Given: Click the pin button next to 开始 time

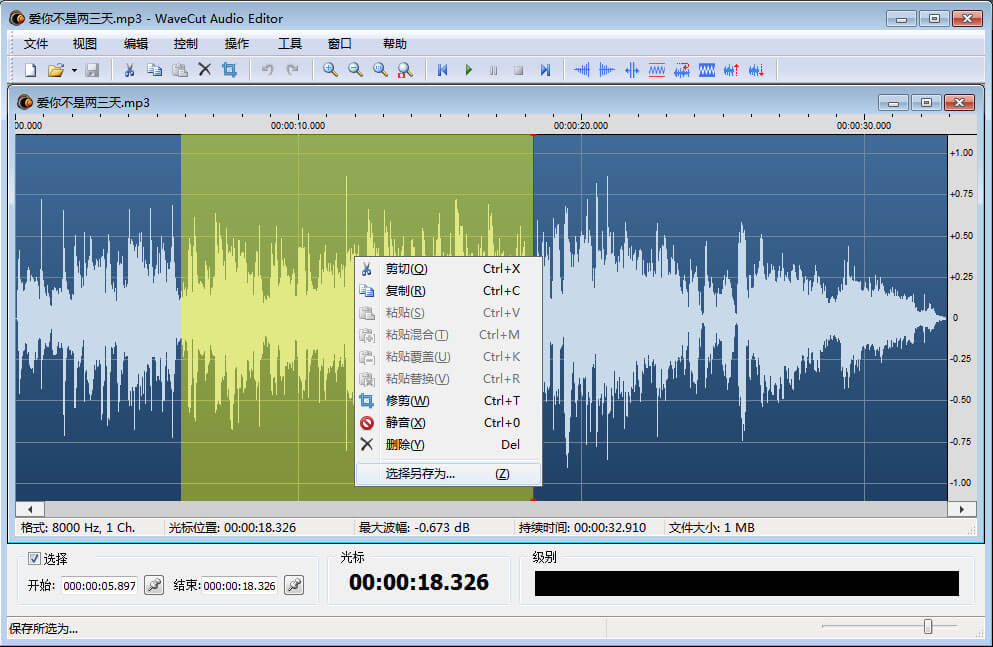Looking at the screenshot, I should [154, 585].
